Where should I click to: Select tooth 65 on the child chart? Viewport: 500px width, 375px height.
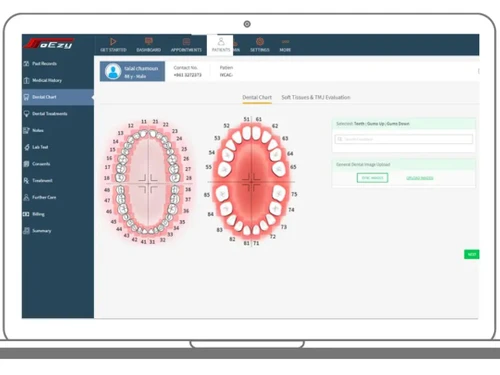pyautogui.click(x=279, y=169)
